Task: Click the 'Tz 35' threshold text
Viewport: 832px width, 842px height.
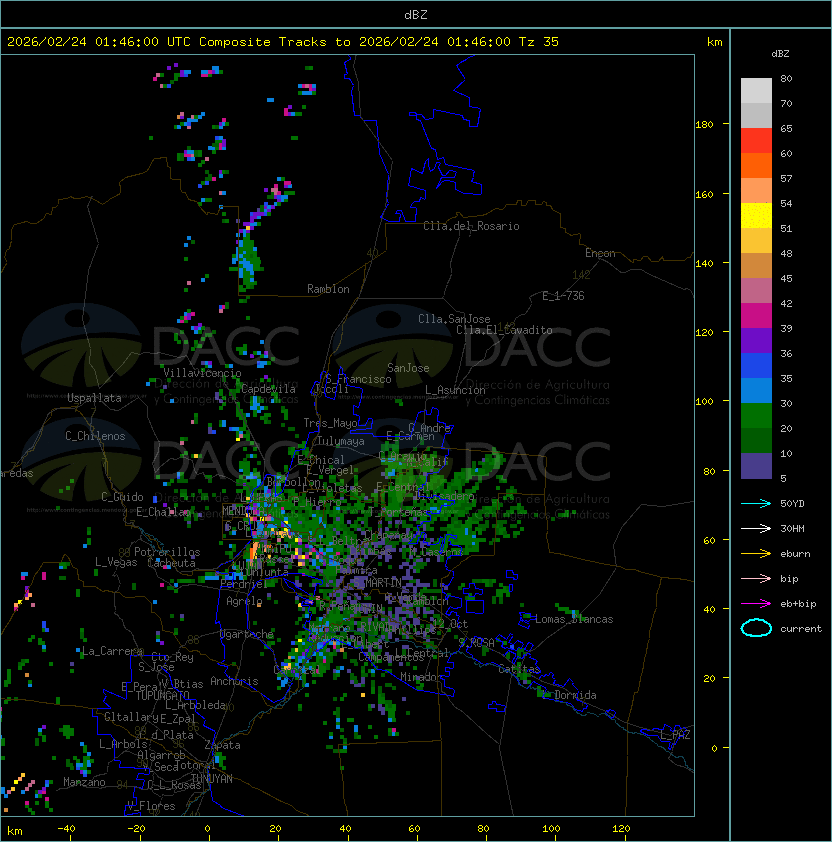Action: coord(539,42)
